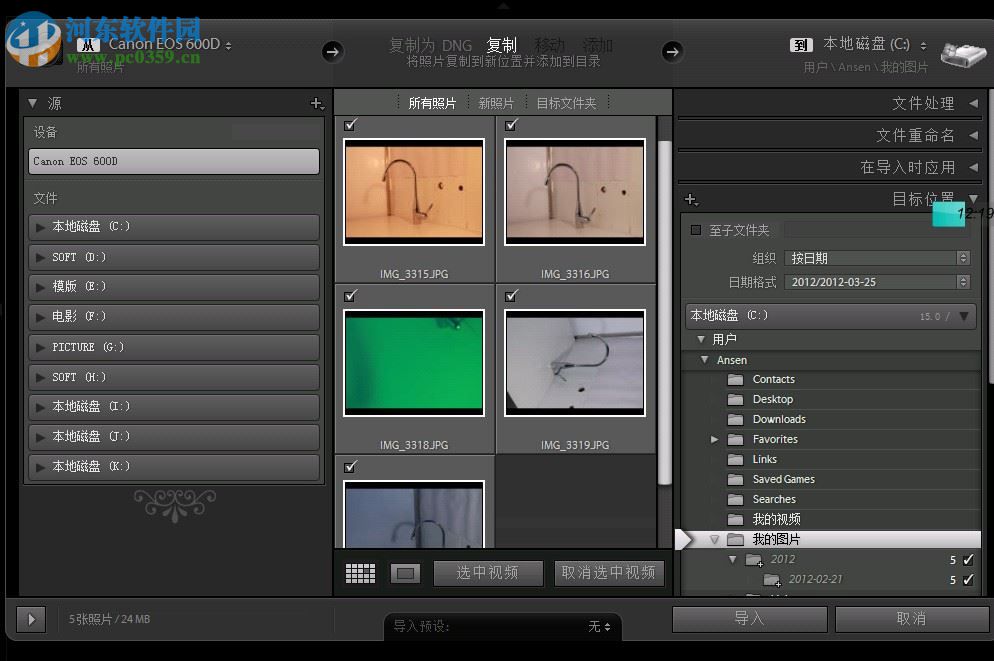Switch to the 目标文件夹 tab

point(567,102)
